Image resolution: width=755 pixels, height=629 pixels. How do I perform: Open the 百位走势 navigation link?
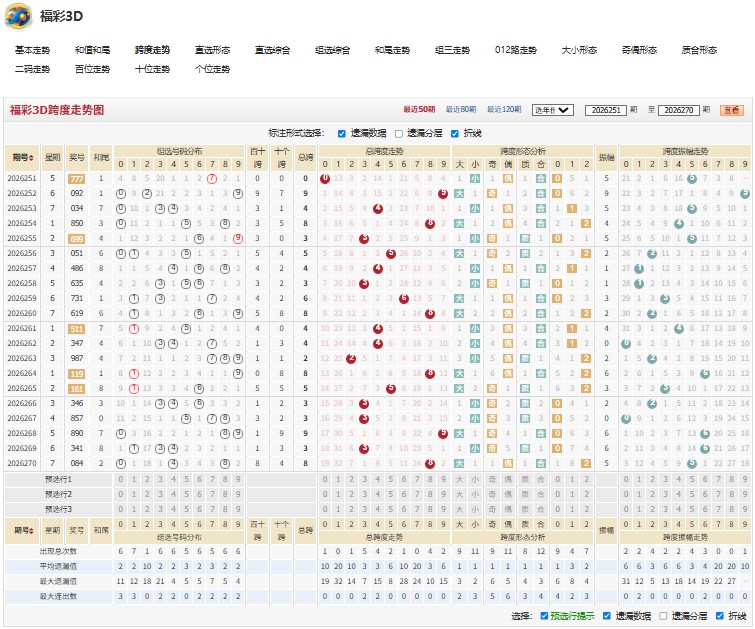click(x=92, y=69)
